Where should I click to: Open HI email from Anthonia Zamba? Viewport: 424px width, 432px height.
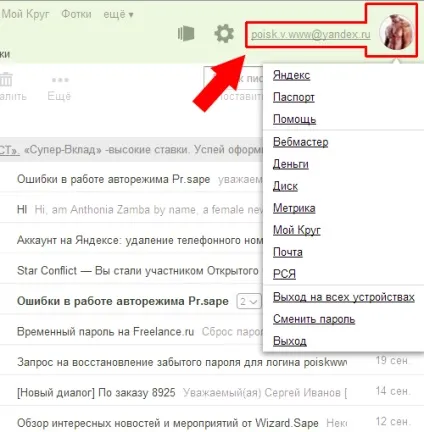click(131, 210)
